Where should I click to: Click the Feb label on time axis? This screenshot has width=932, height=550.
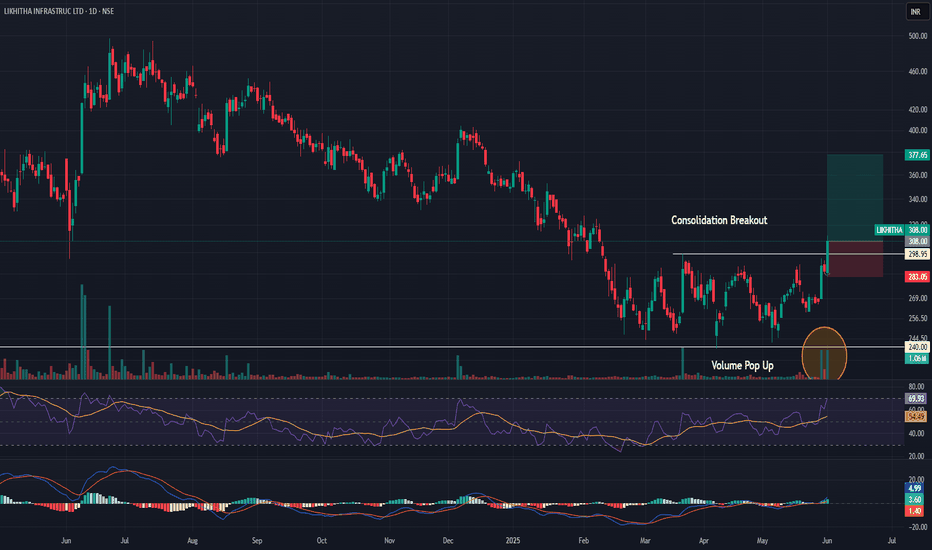pos(584,541)
